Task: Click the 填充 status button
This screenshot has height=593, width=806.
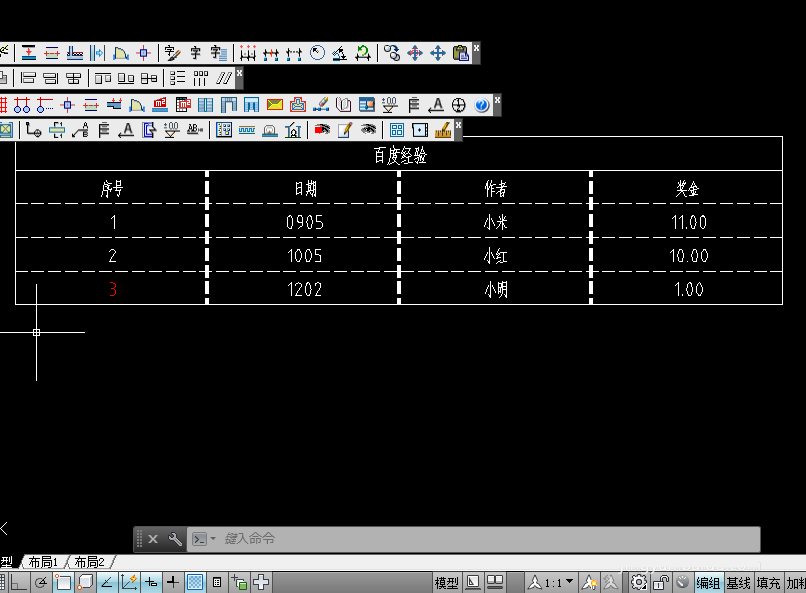Action: pos(768,583)
